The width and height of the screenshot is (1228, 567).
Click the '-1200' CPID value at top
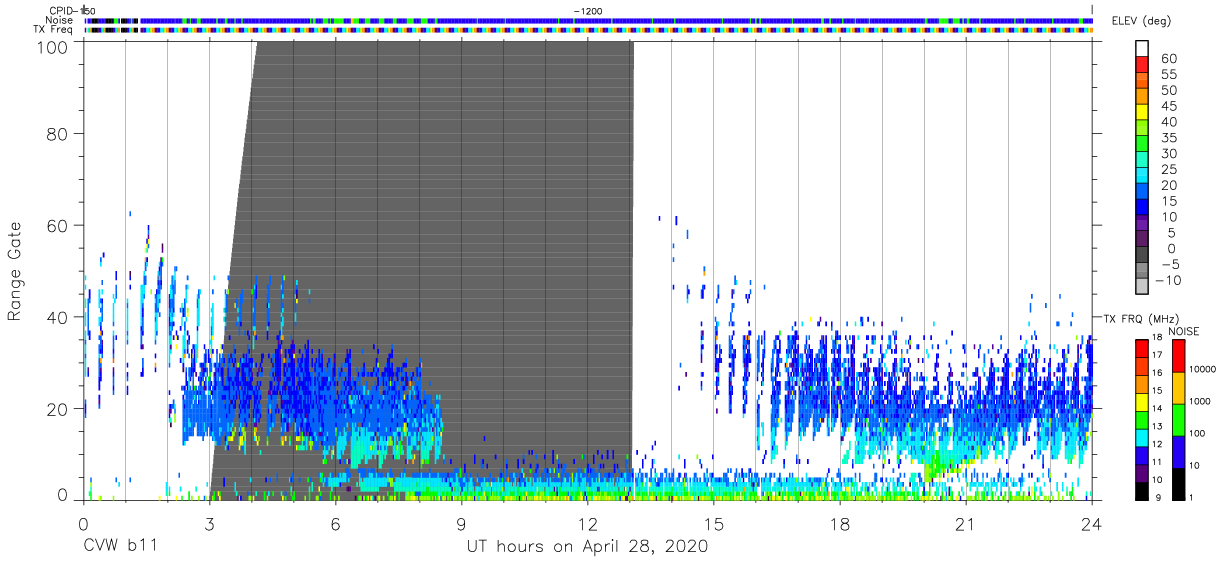pyautogui.click(x=588, y=10)
